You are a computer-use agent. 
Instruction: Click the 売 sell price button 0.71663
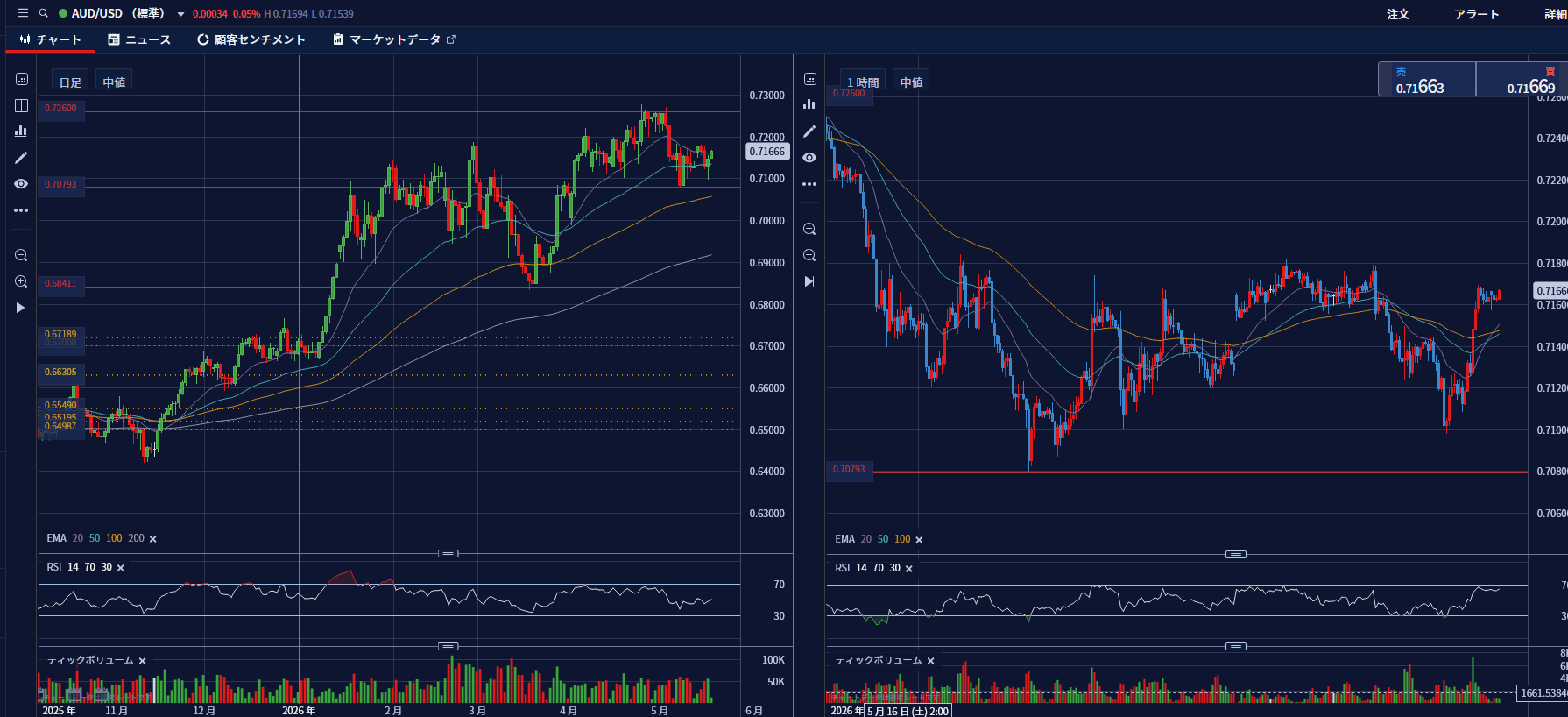tap(1427, 79)
